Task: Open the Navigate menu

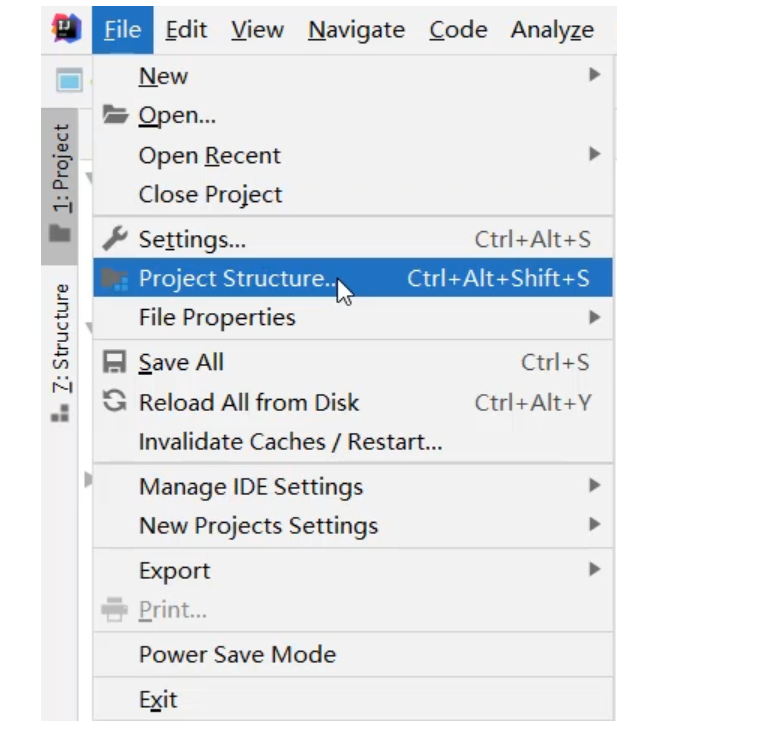Action: pyautogui.click(x=358, y=31)
